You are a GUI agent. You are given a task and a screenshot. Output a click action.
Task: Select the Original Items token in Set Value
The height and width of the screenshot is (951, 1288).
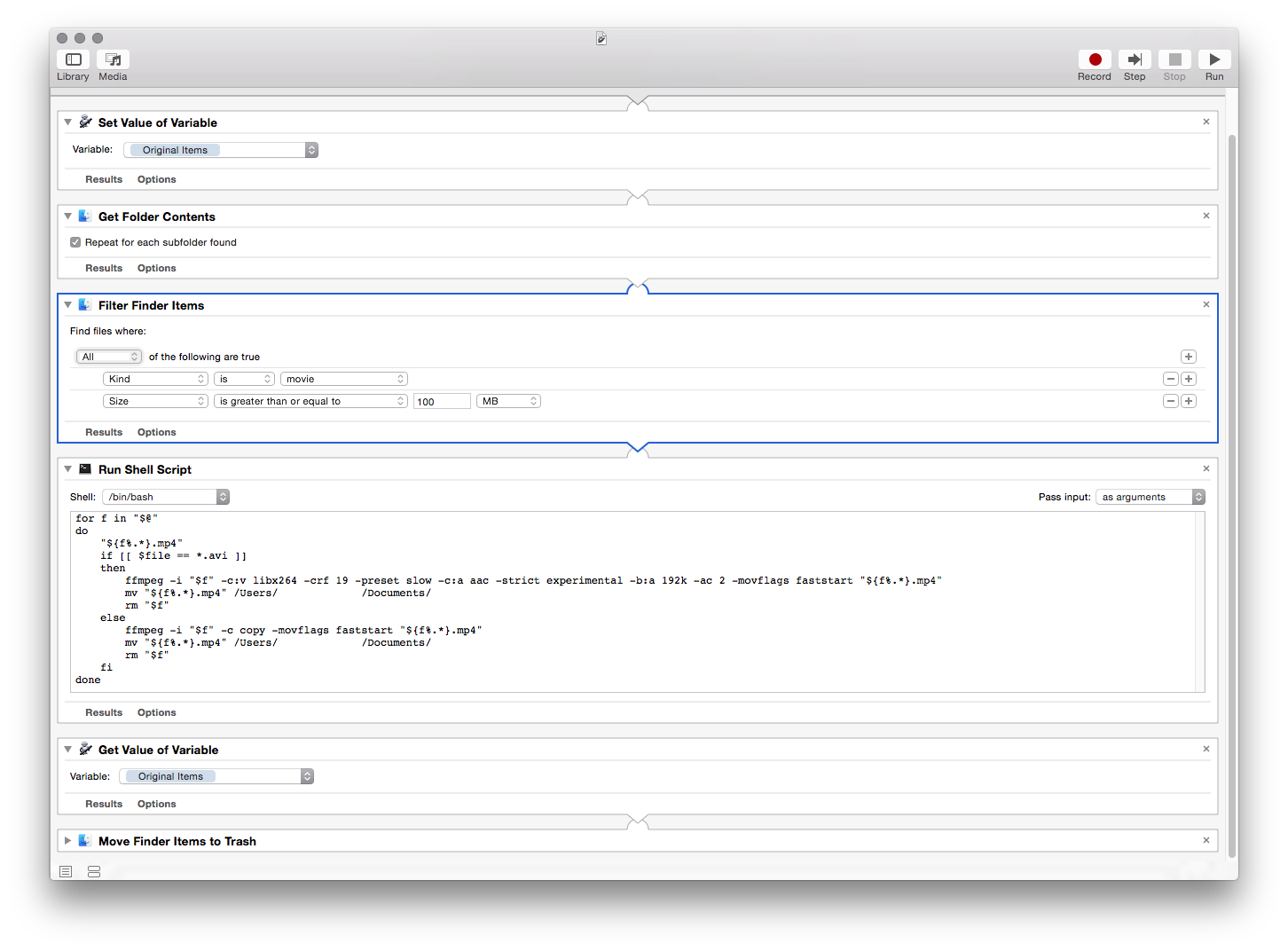pos(175,150)
